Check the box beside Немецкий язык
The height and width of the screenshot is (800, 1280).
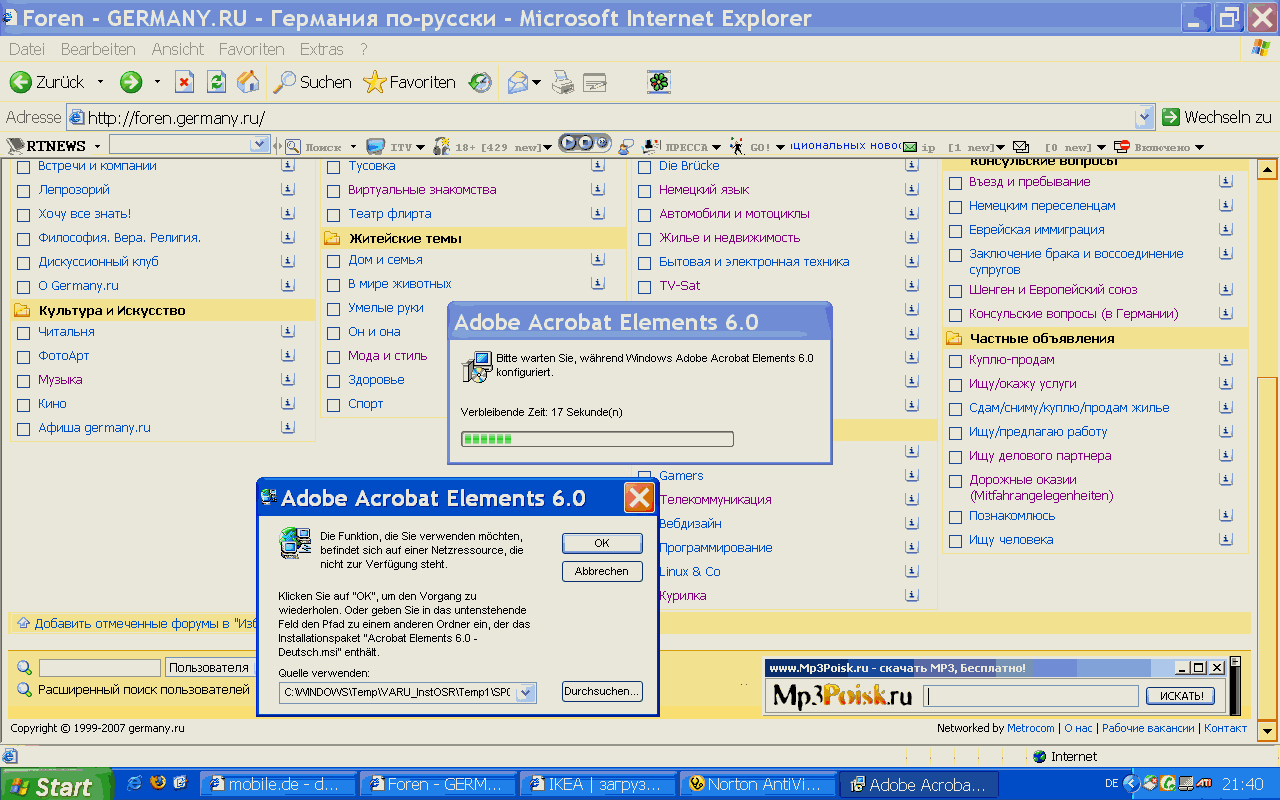click(x=645, y=190)
